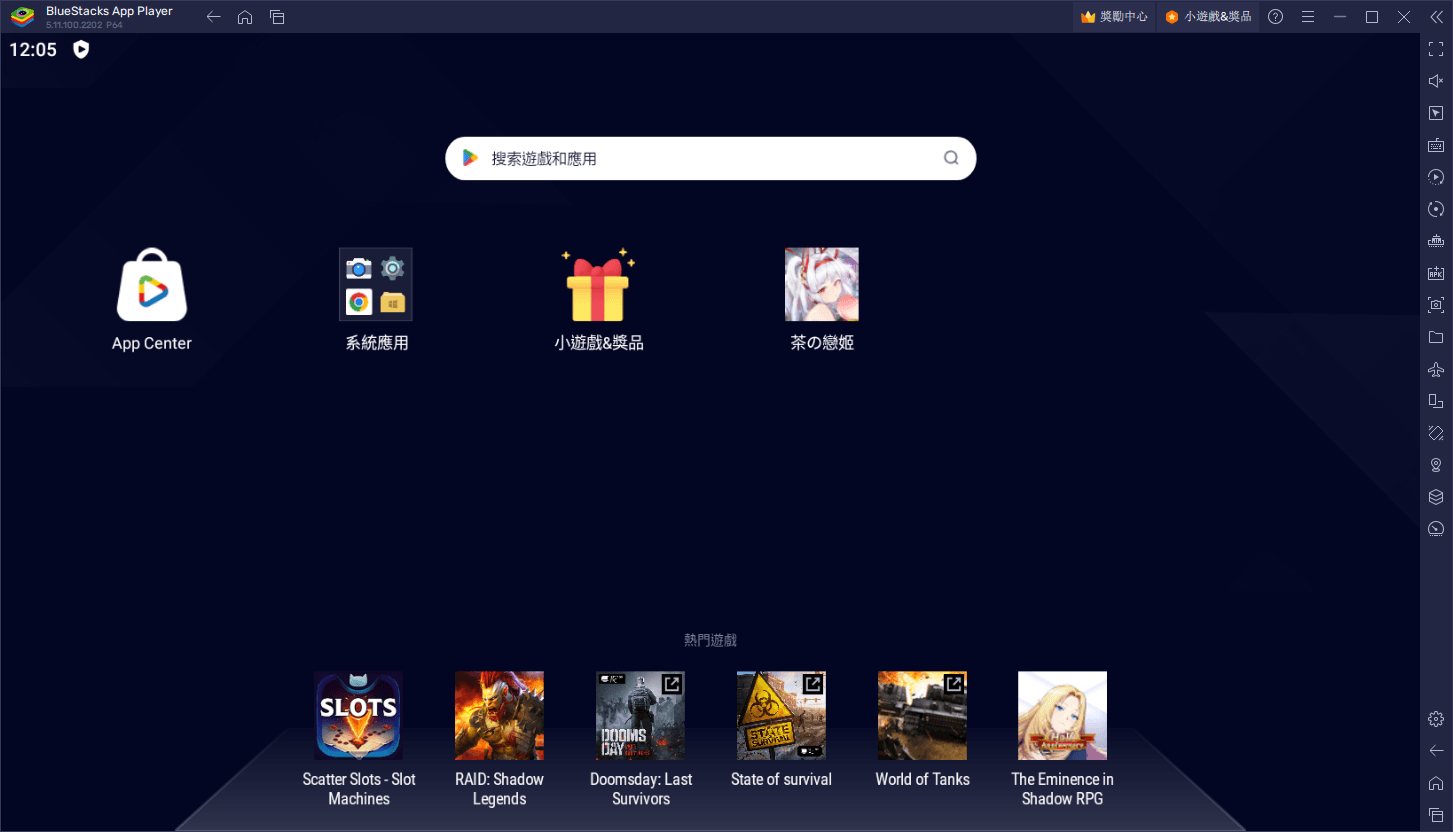Click the back arrow at sidebar bottom

1436,751
